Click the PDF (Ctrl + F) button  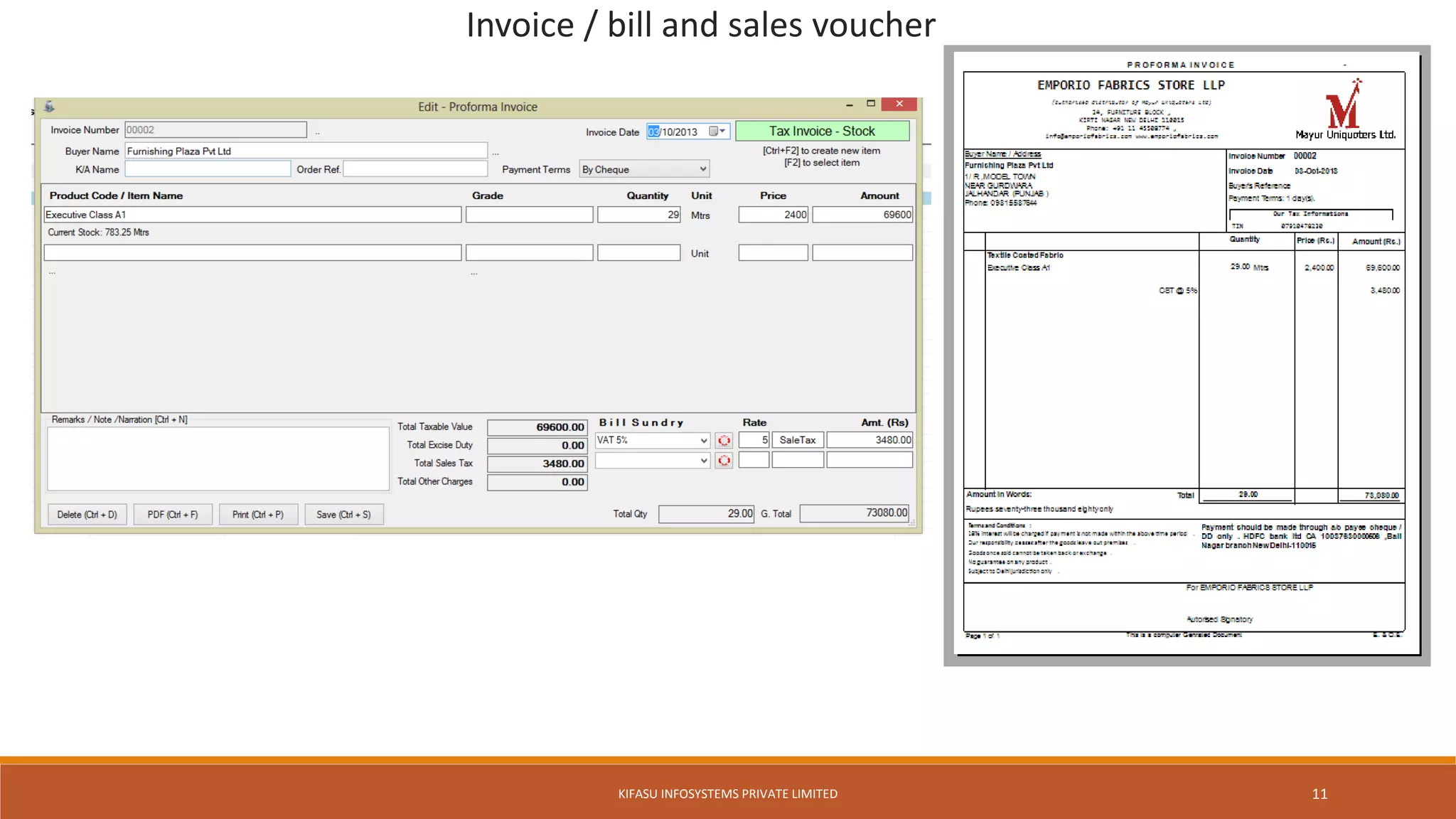click(173, 515)
